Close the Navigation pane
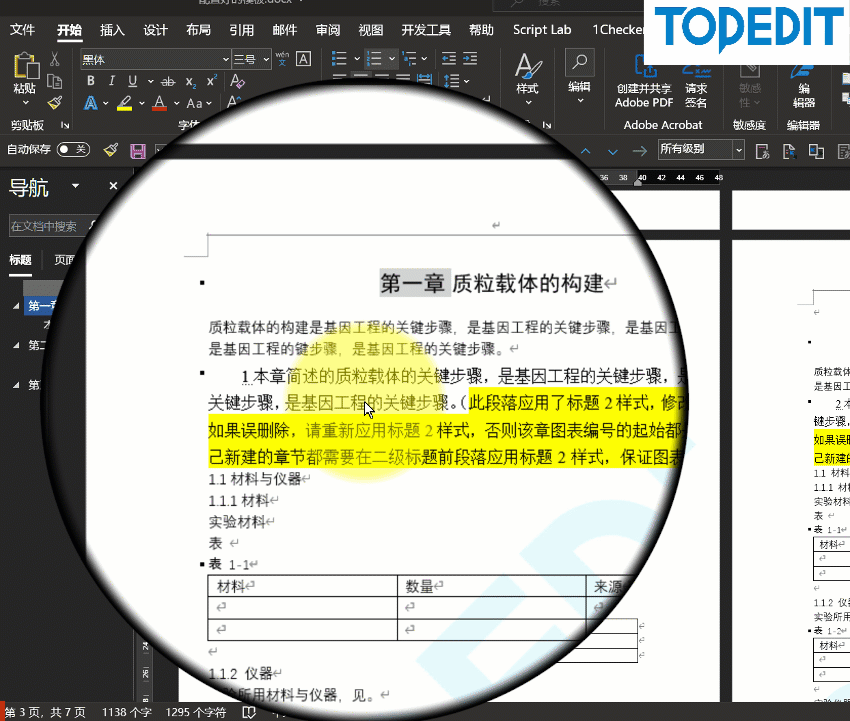Viewport: 850px width, 721px height. 113,186
